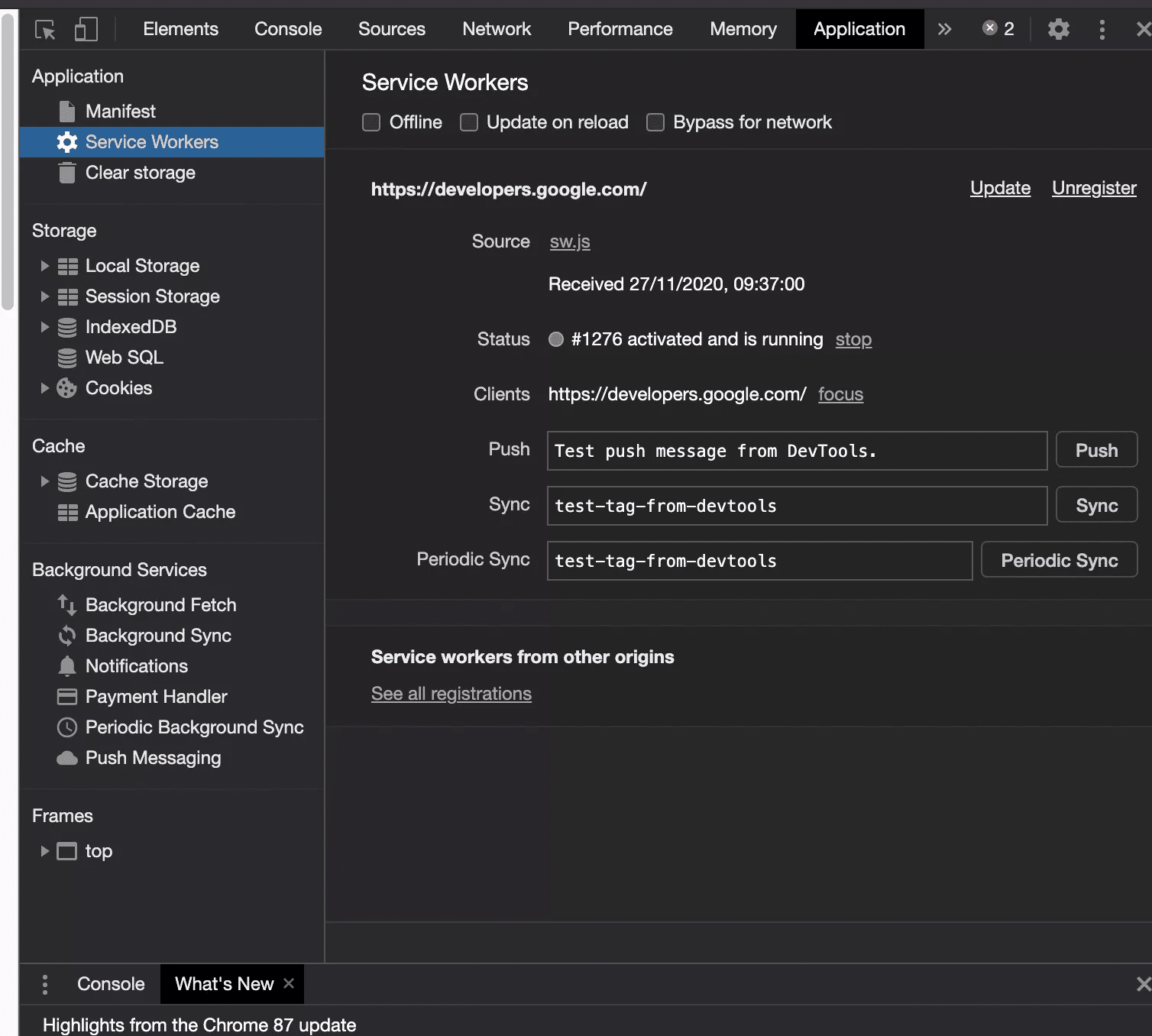Click the Unregister link
Image resolution: width=1152 pixels, height=1036 pixels.
(x=1094, y=188)
